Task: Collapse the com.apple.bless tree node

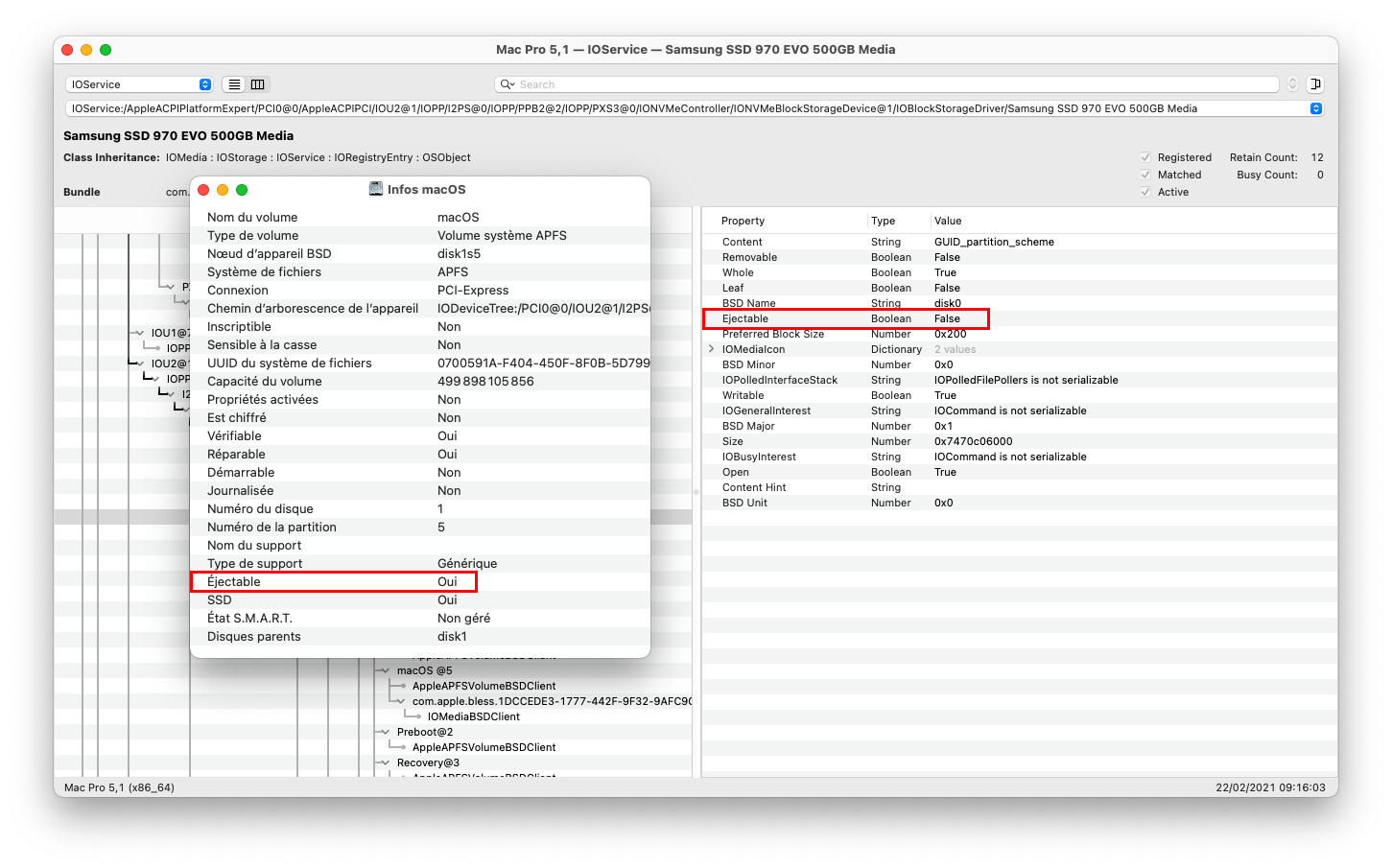Action: click(401, 701)
